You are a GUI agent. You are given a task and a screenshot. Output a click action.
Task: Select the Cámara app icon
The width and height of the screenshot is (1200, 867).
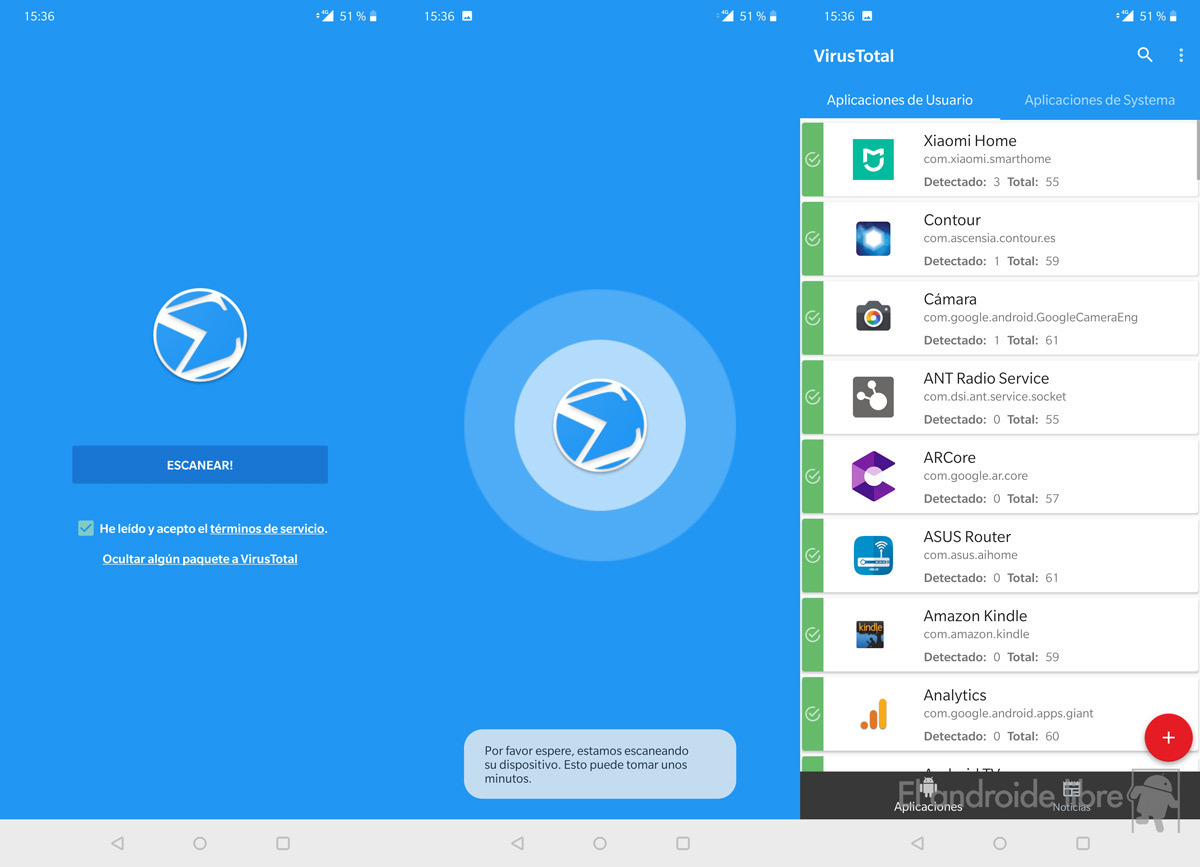pos(873,318)
